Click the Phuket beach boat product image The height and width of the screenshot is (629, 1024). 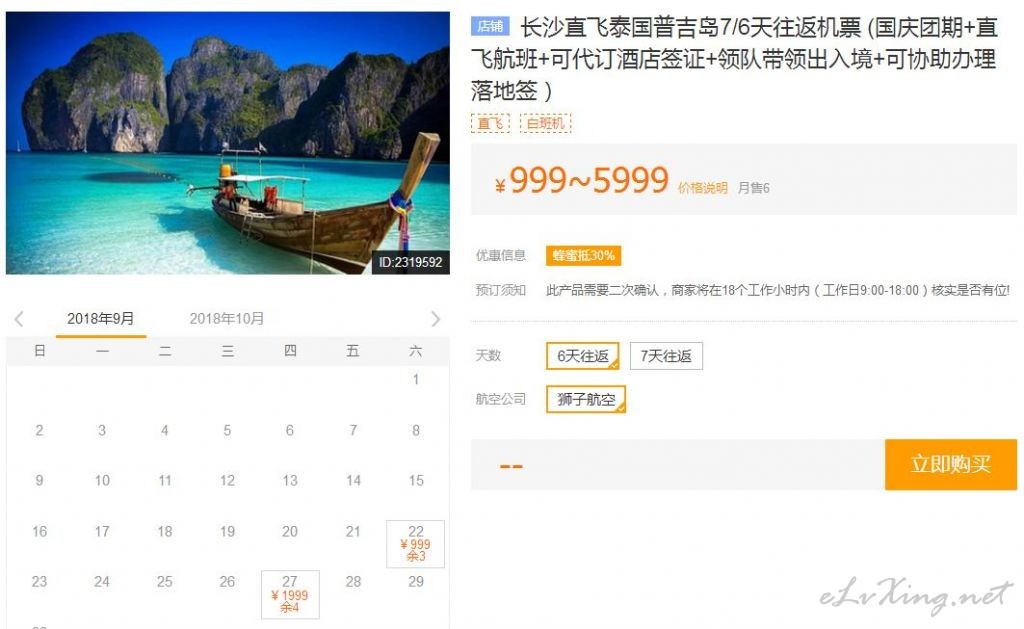(x=228, y=143)
